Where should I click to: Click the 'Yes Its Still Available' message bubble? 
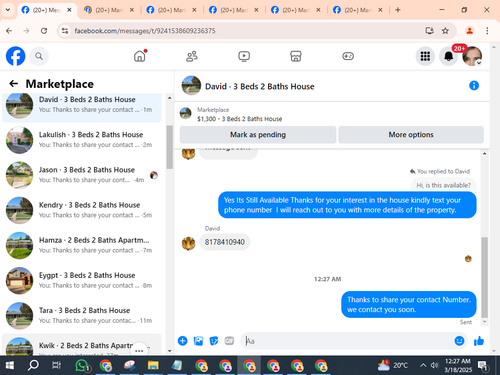(x=347, y=205)
